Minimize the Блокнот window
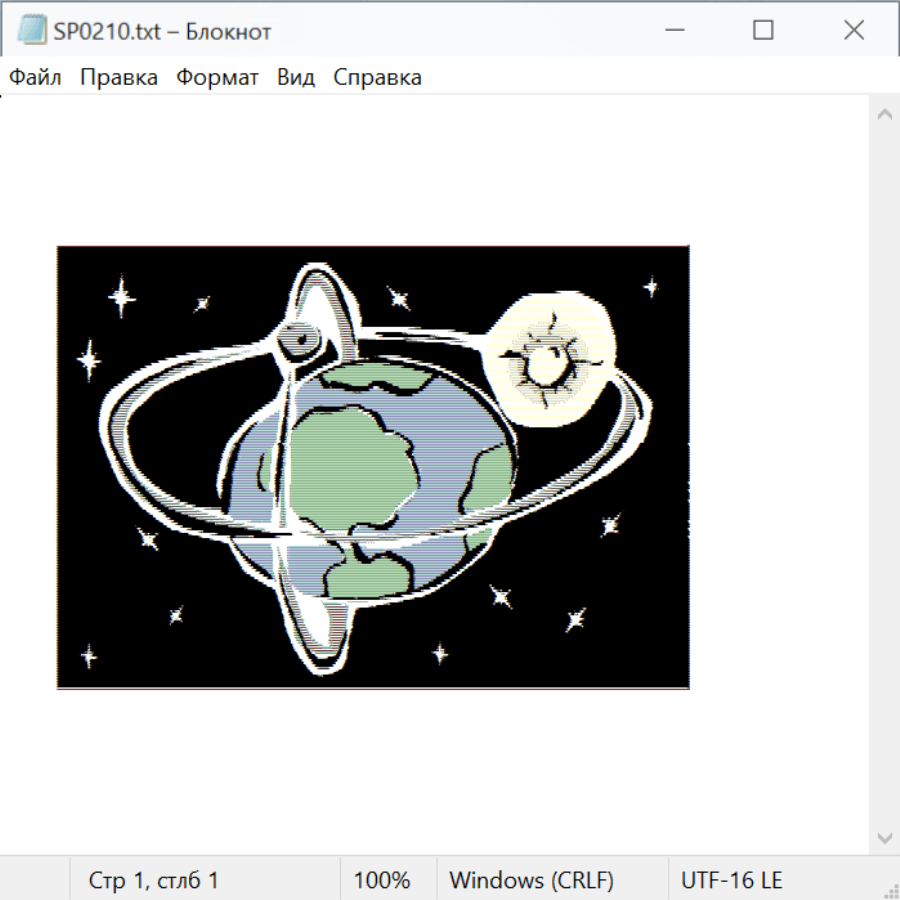The image size is (900, 900). tap(672, 30)
